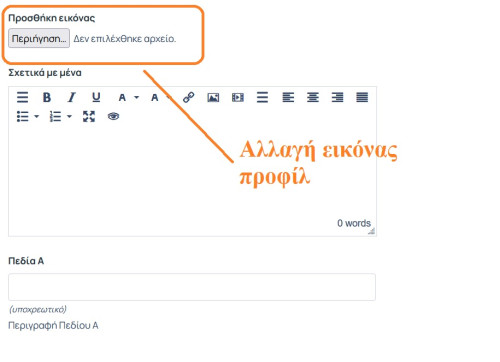Click inside the Σχετικά με μένα text area
The height and width of the screenshot is (362, 500).
(x=192, y=173)
